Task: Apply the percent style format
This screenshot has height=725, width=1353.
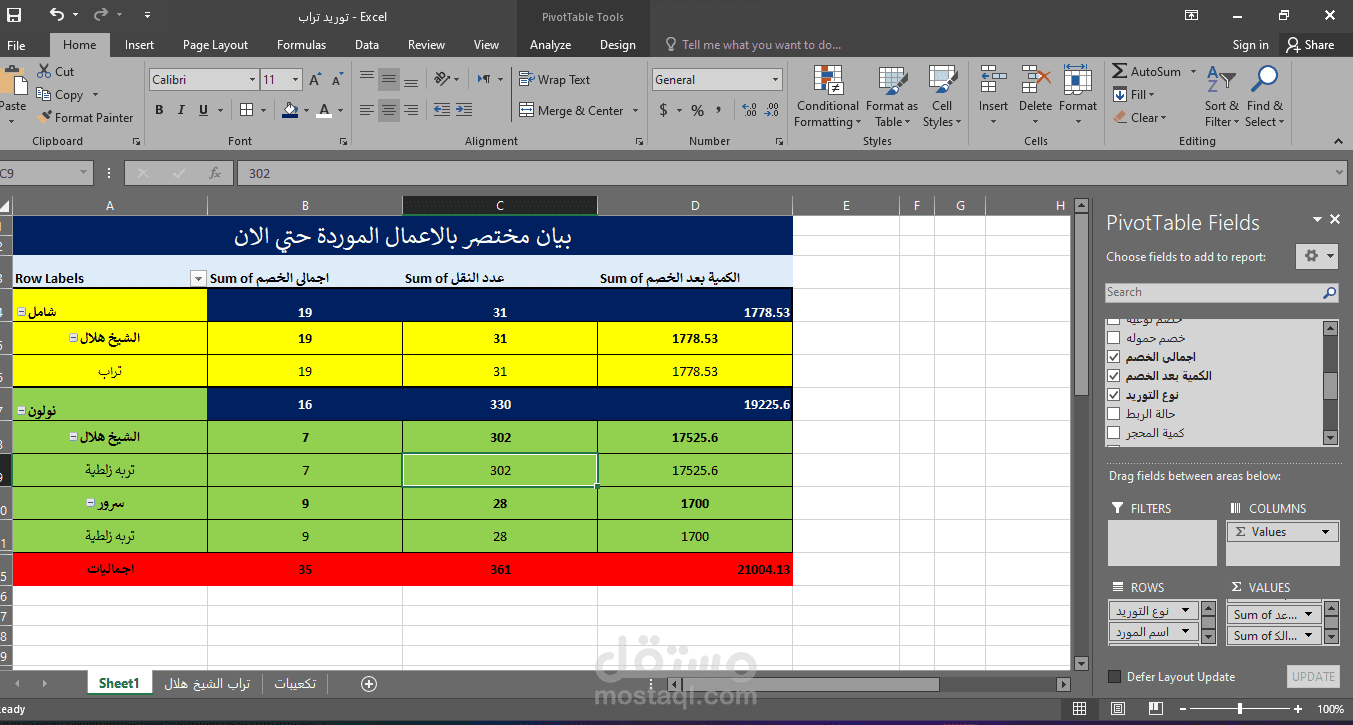Action: [x=697, y=110]
